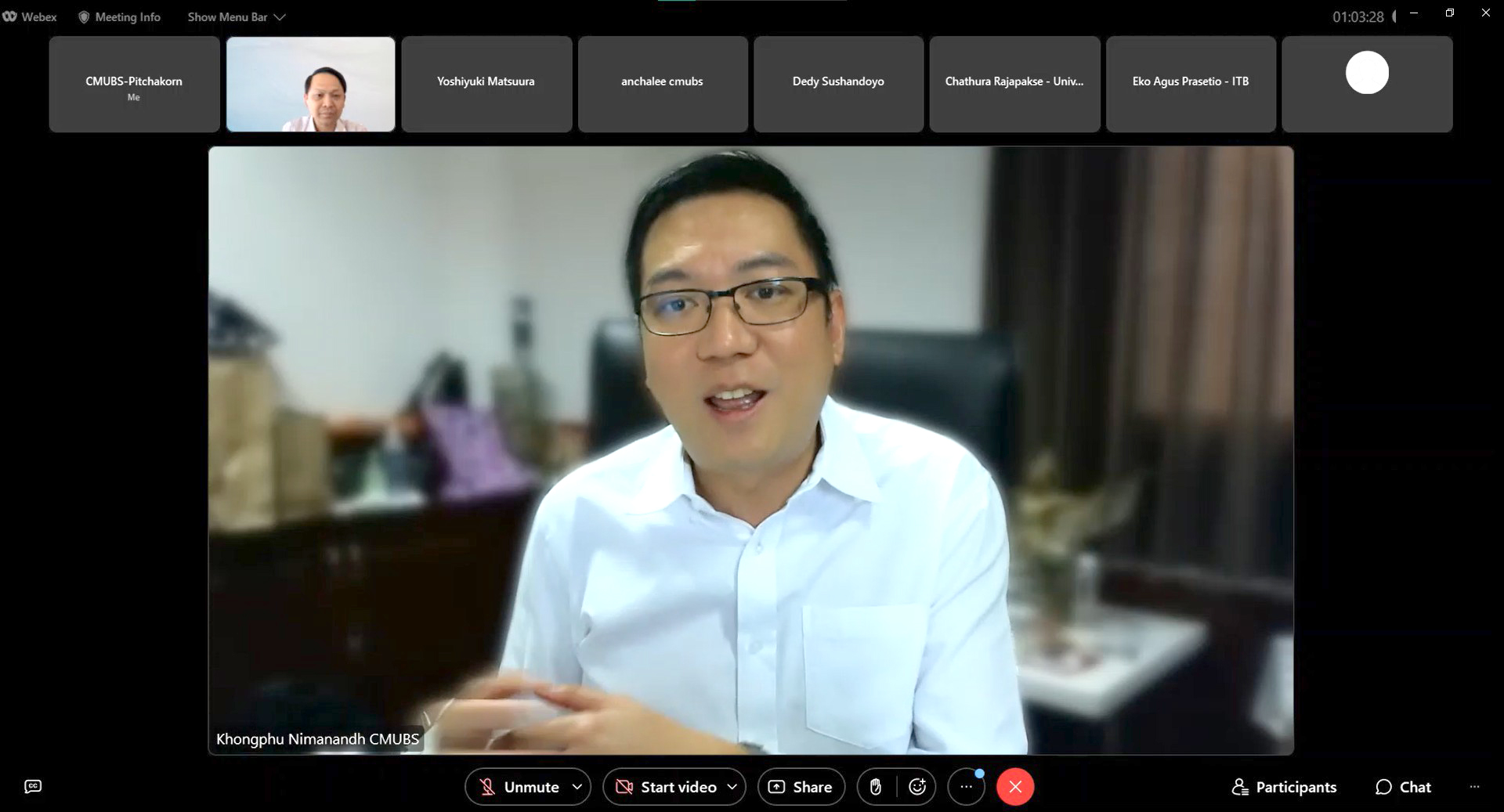Click main speaker video of Khongphu
Screen dimensions: 1504x812
[750, 450]
